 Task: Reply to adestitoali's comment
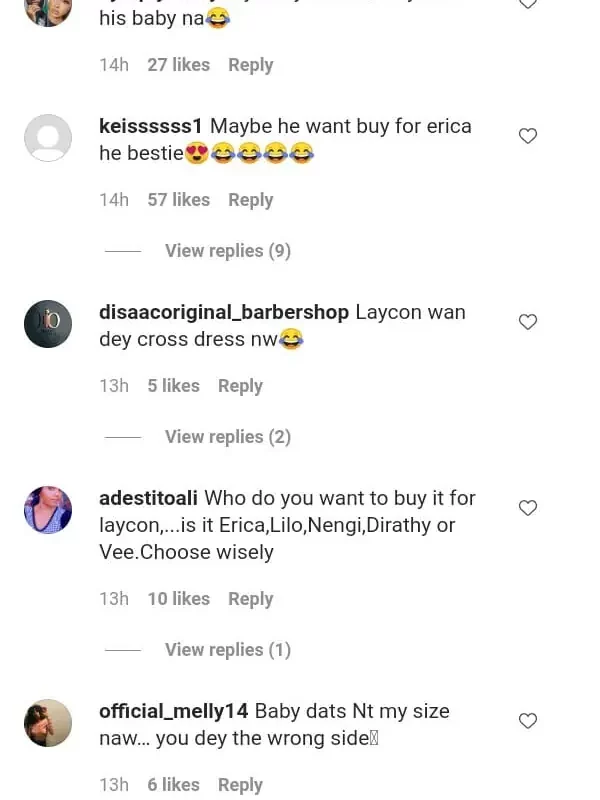pos(250,599)
